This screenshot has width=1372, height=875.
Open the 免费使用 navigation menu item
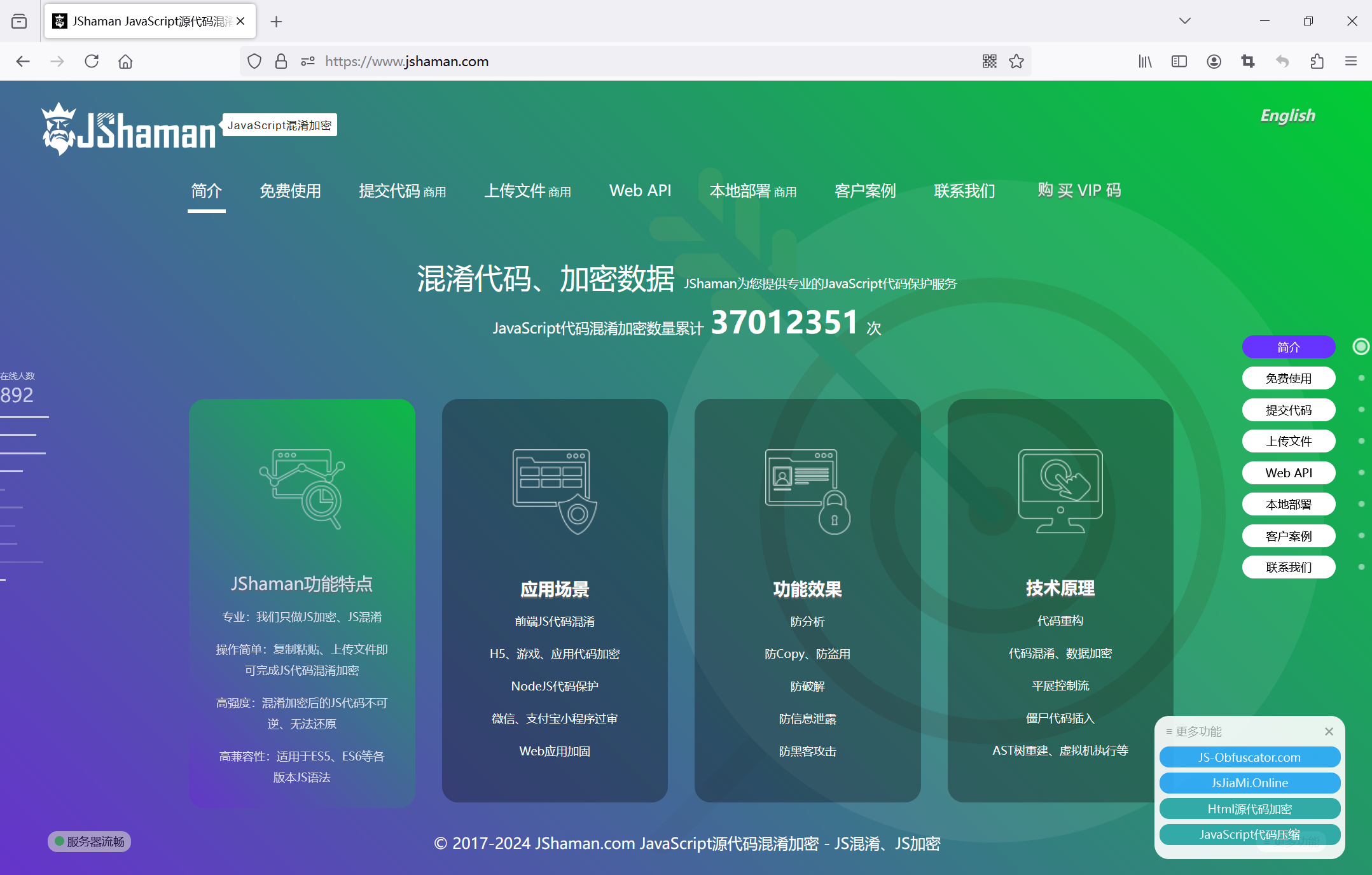(290, 191)
